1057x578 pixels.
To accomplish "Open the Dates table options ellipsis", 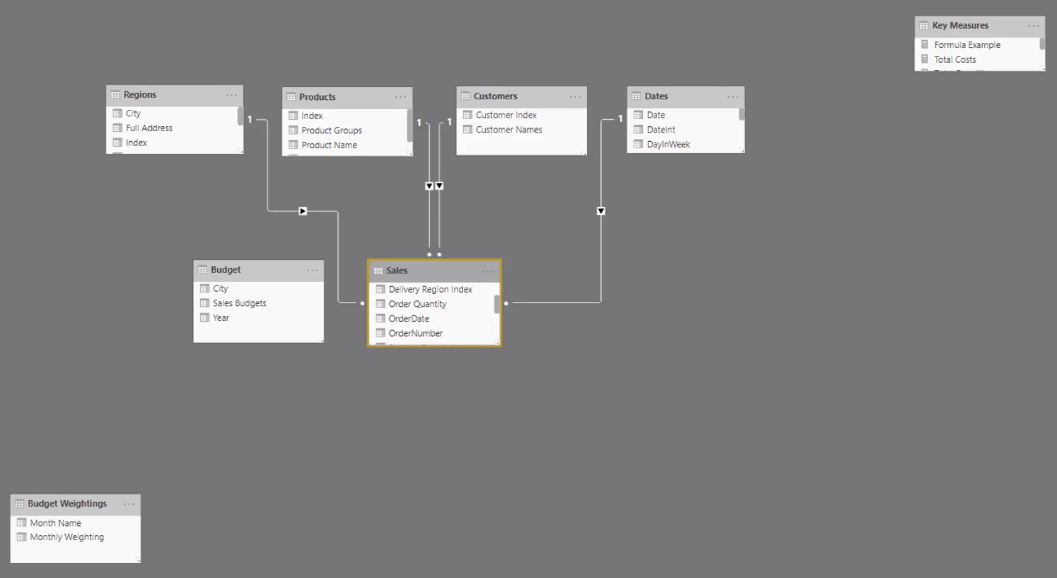I will [733, 96].
